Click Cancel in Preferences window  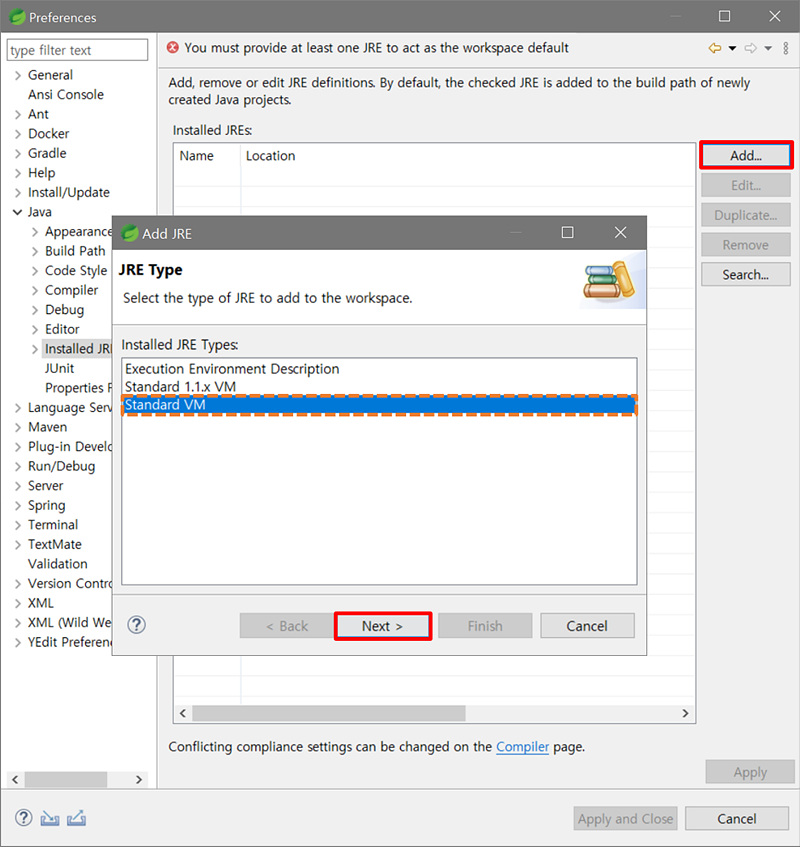tap(737, 819)
